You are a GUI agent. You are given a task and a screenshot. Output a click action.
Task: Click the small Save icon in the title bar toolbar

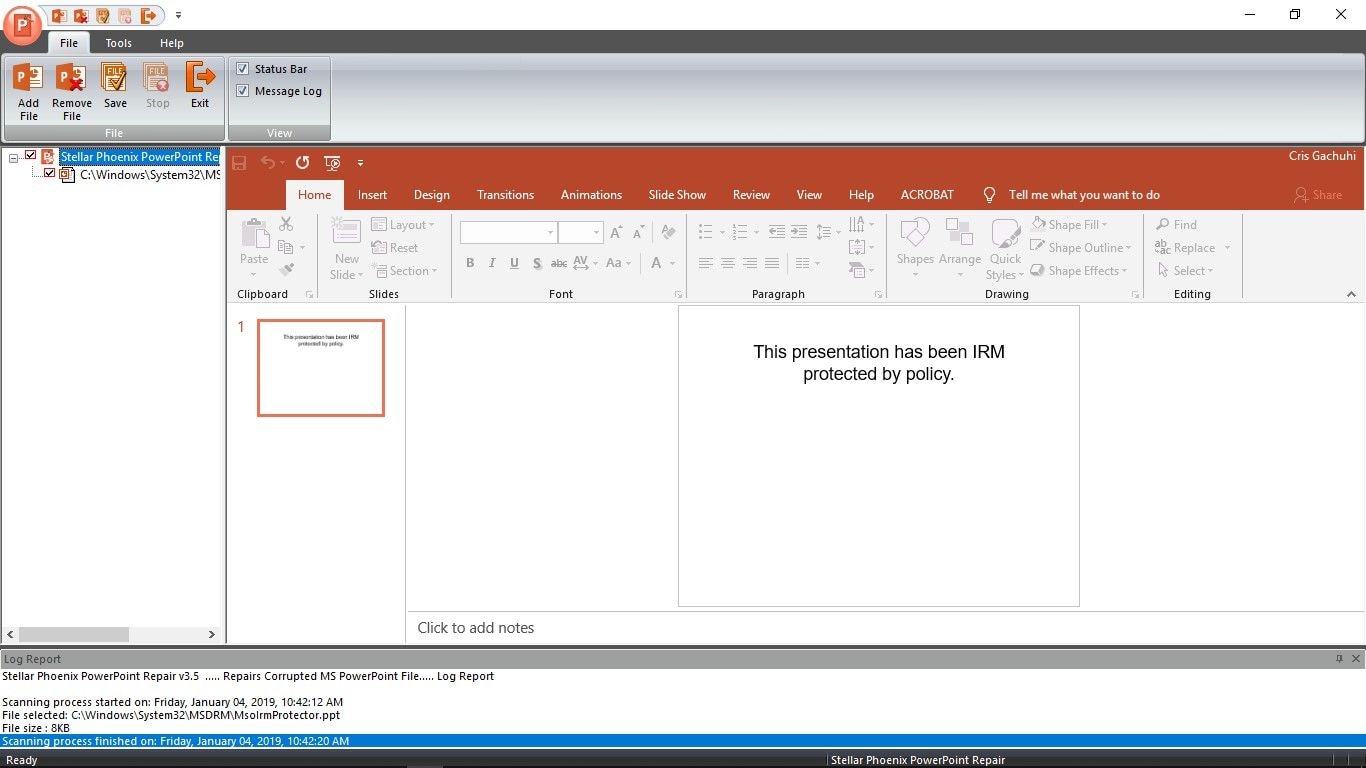103,15
